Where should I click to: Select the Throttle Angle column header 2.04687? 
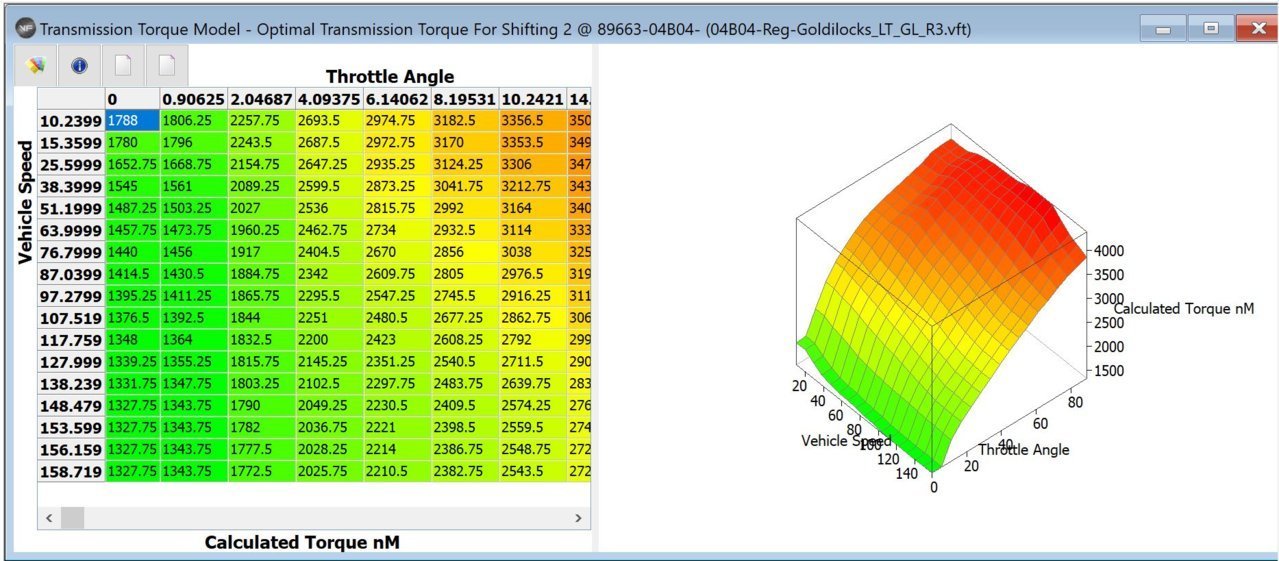click(261, 100)
